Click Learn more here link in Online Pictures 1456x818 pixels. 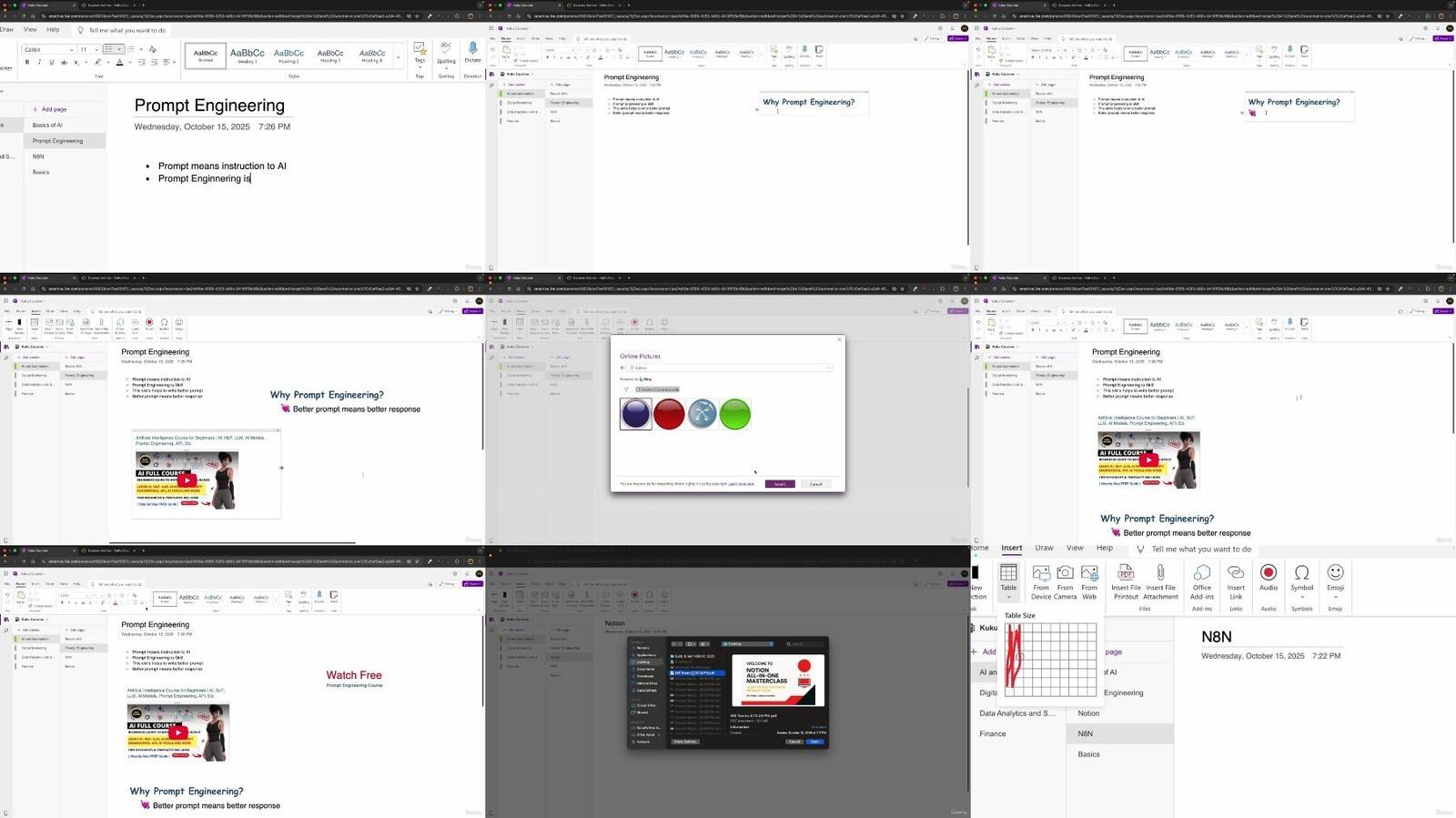click(x=741, y=484)
